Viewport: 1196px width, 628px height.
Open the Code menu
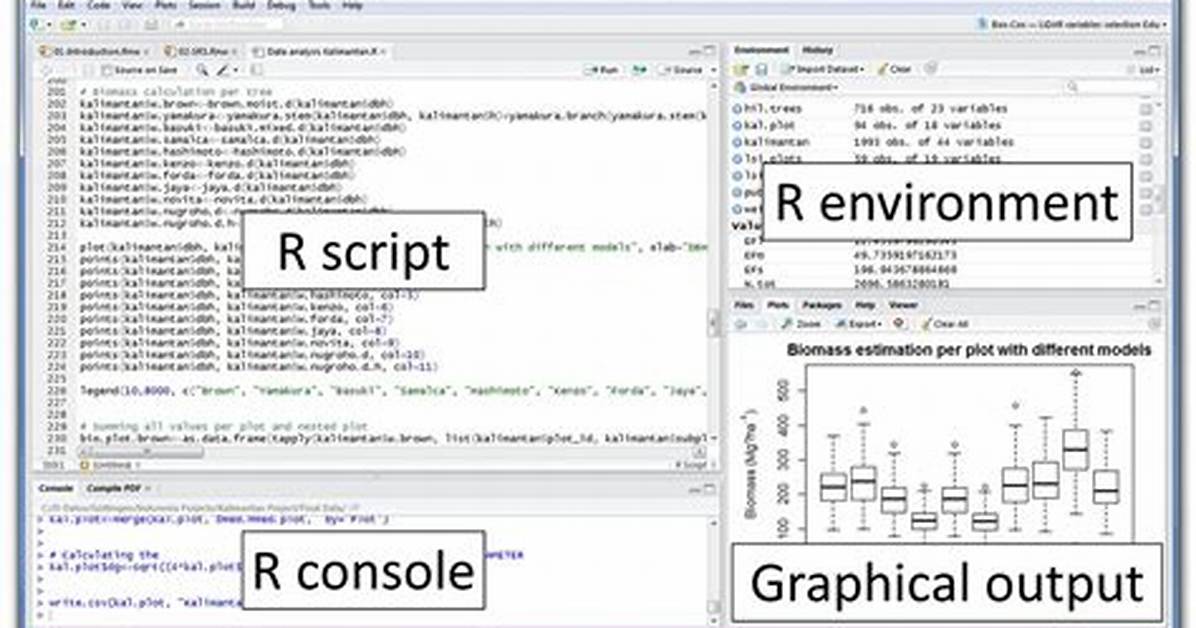point(98,5)
